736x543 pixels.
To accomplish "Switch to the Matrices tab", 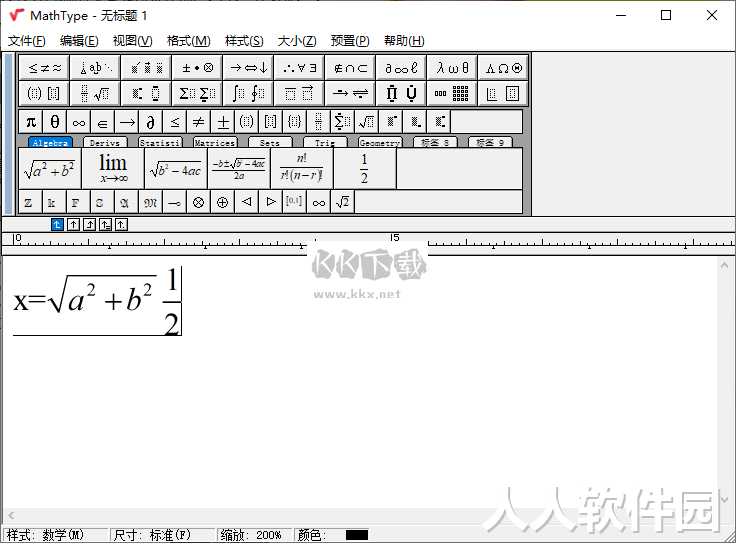I will pos(215,142).
